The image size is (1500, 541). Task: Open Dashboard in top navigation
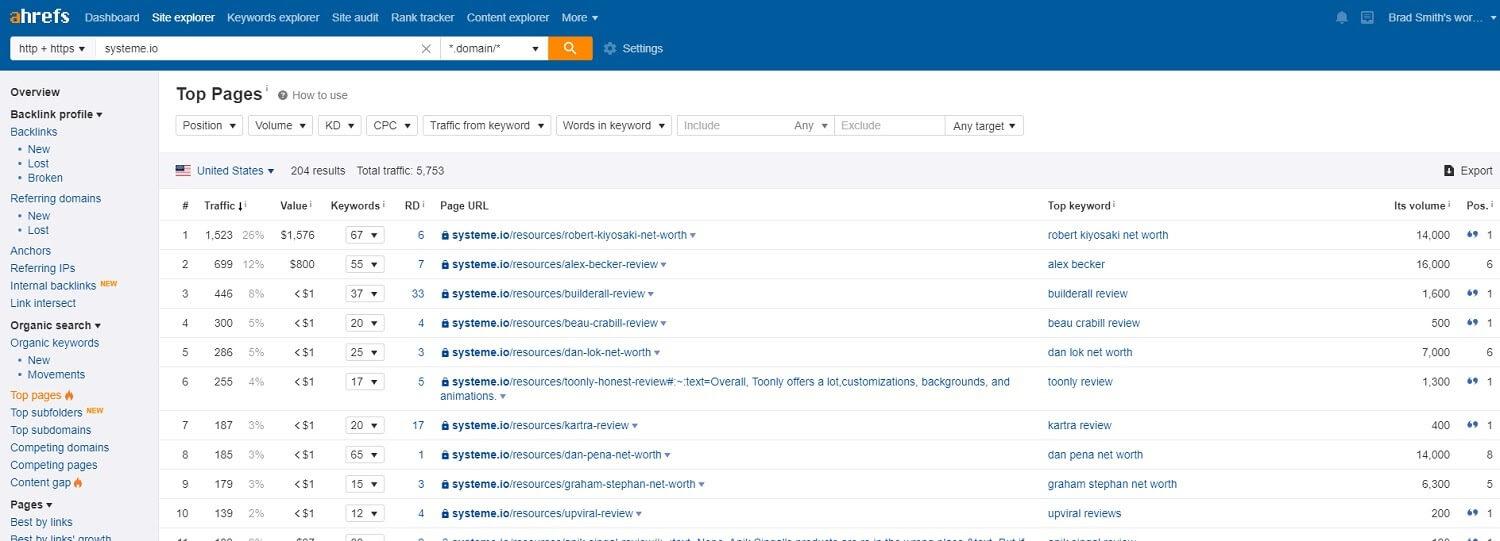coord(112,17)
